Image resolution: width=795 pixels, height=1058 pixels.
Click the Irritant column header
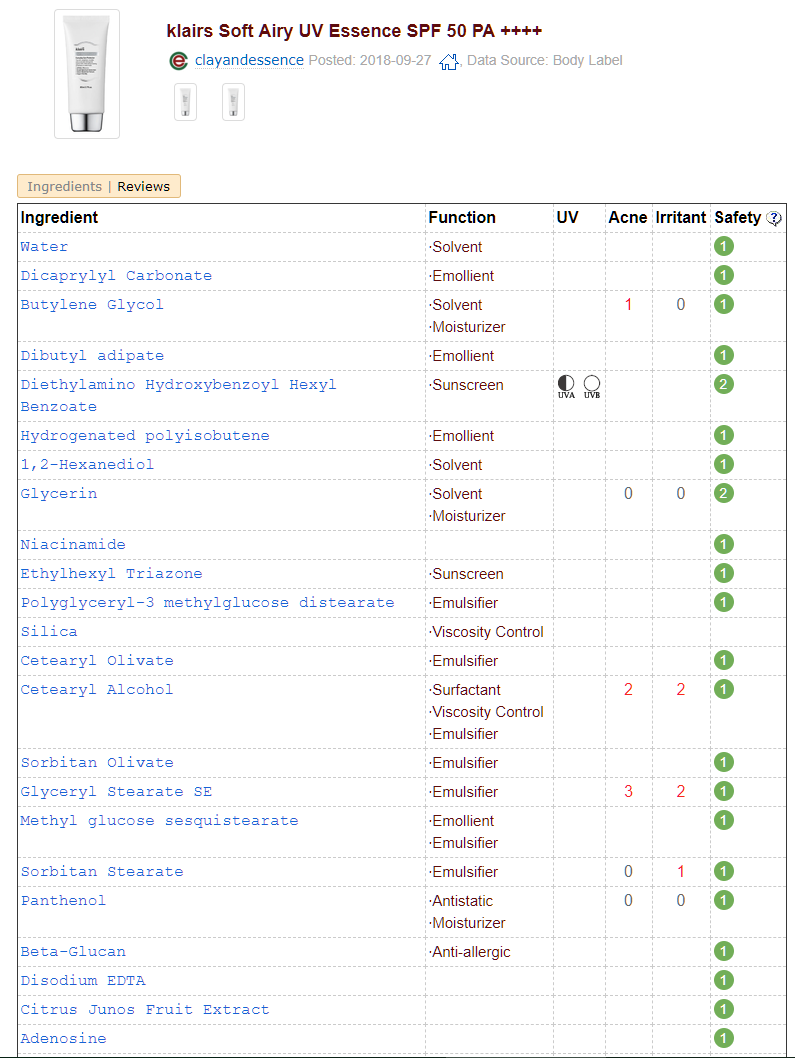tap(681, 218)
